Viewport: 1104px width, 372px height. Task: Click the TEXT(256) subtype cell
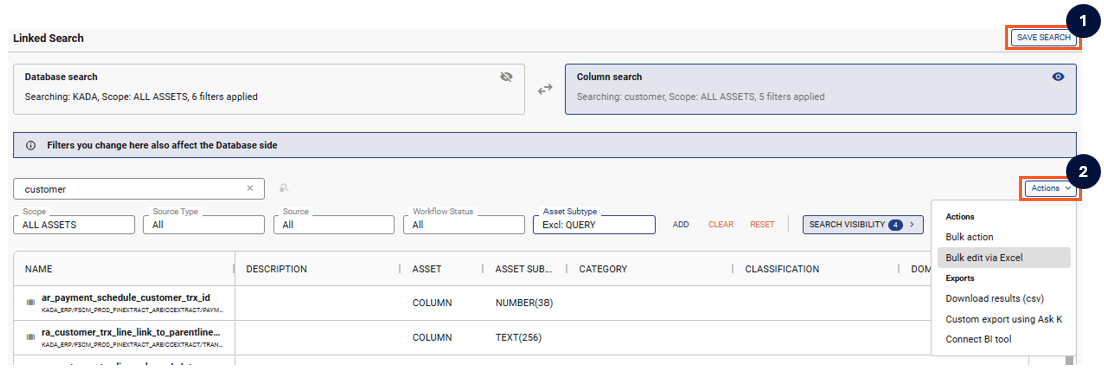[x=518, y=337]
